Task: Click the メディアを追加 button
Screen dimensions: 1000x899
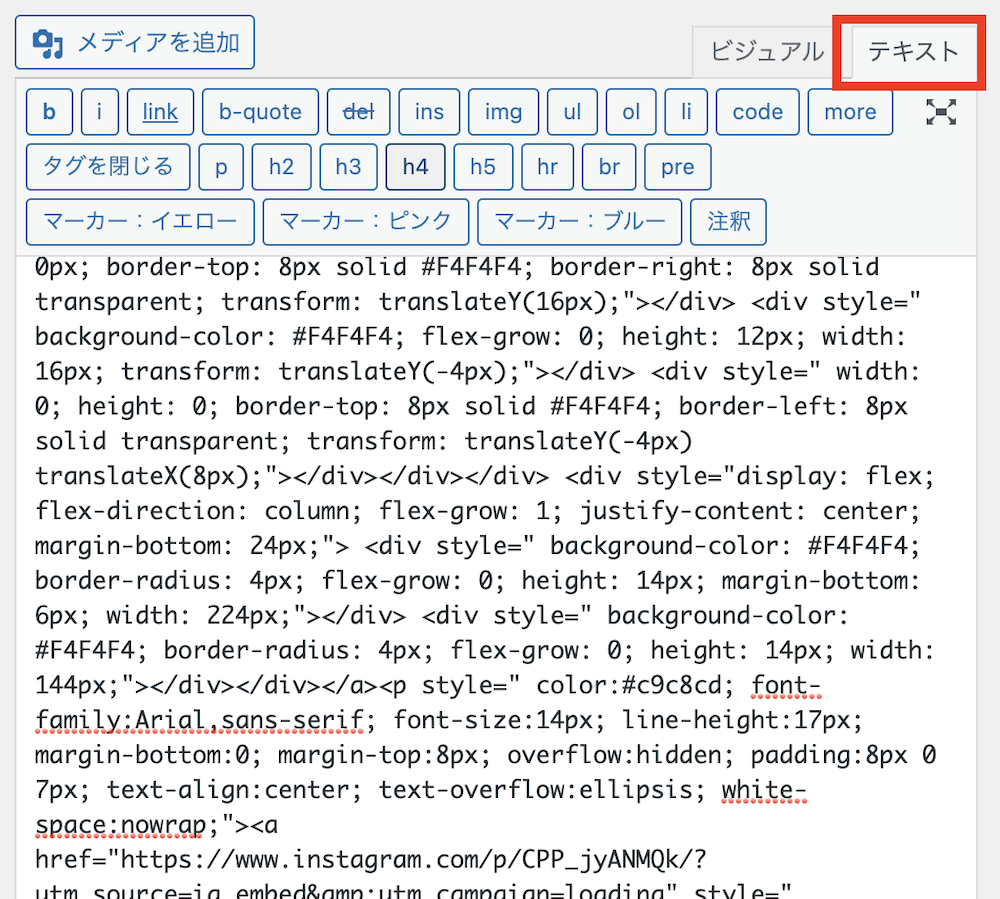Action: 135,42
